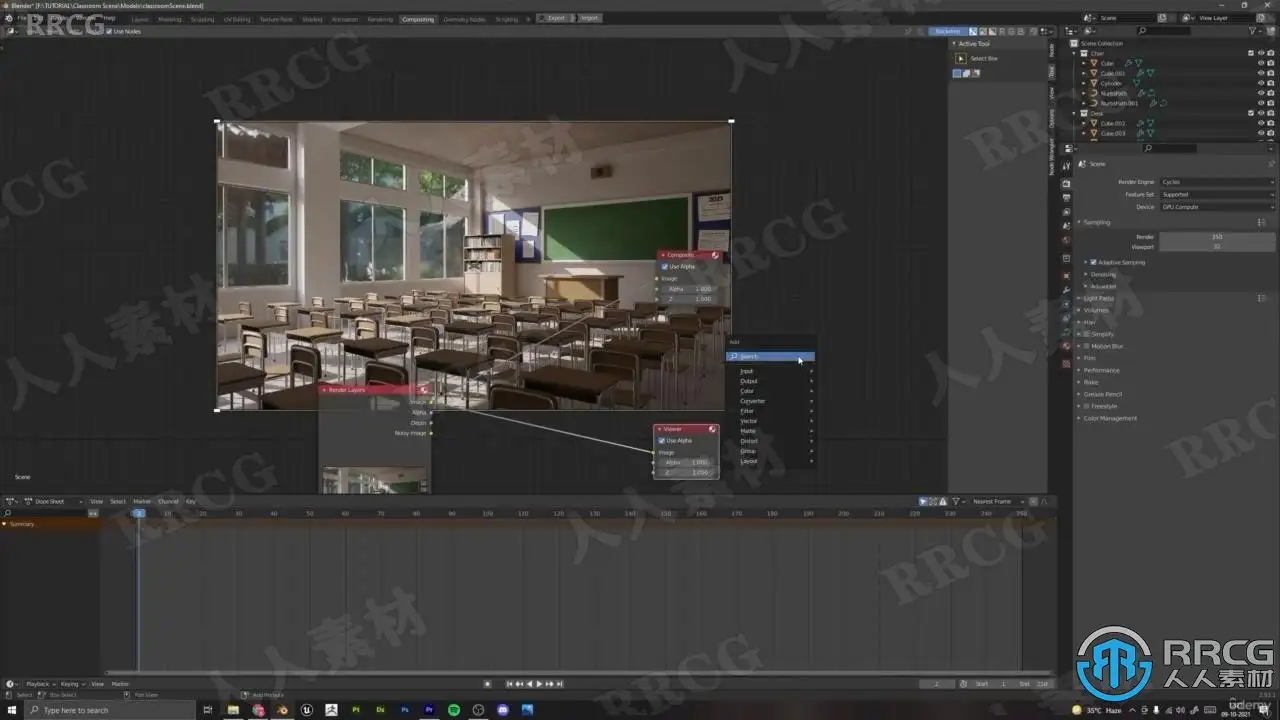Open the Input submenu in Add menu
The image size is (1280, 720).
tap(772, 371)
